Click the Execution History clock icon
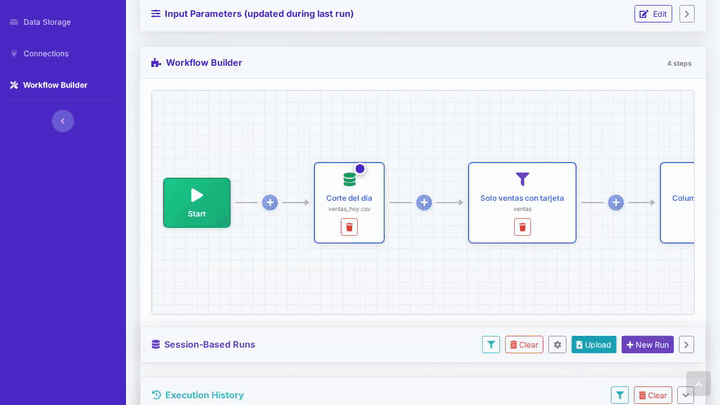 156,395
